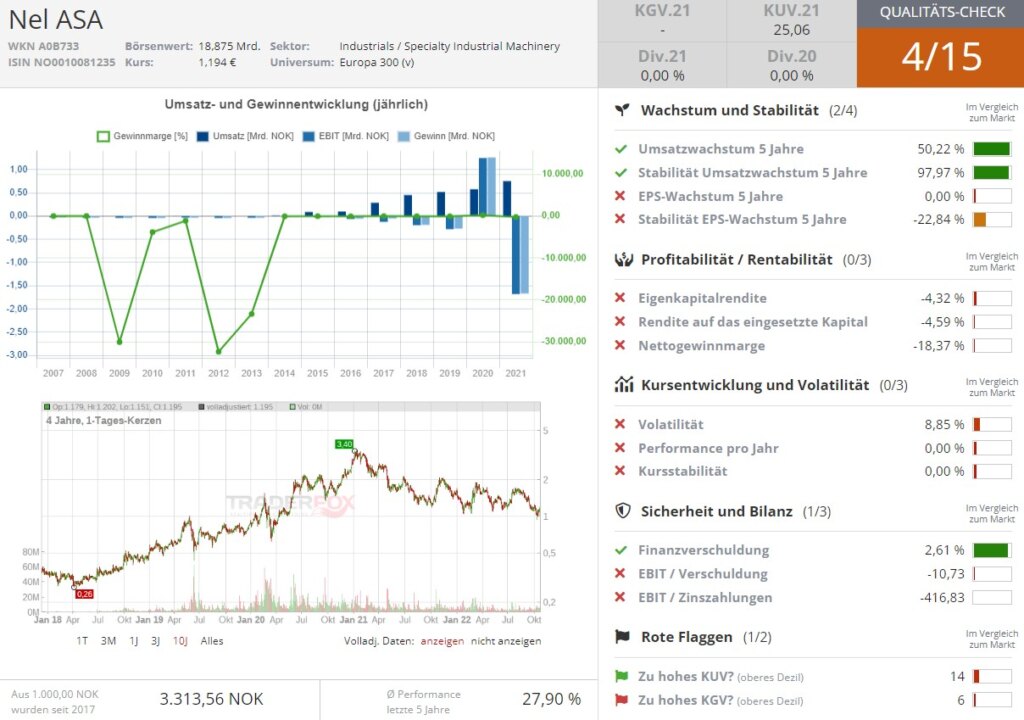The image size is (1024, 720).
Task: Select the 3M chart time range
Action: 108,641
